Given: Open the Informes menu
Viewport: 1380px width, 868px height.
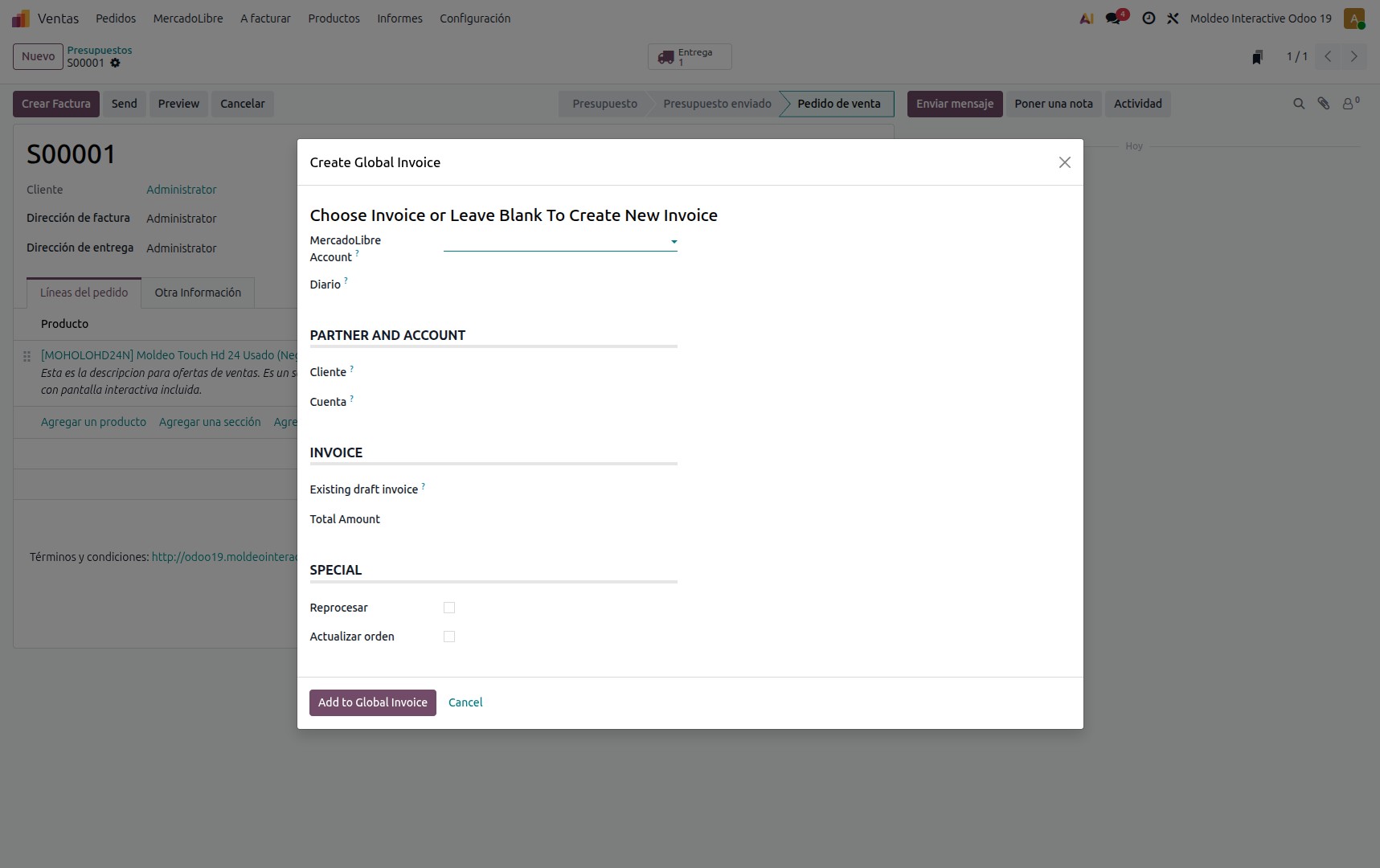Looking at the screenshot, I should 399,18.
